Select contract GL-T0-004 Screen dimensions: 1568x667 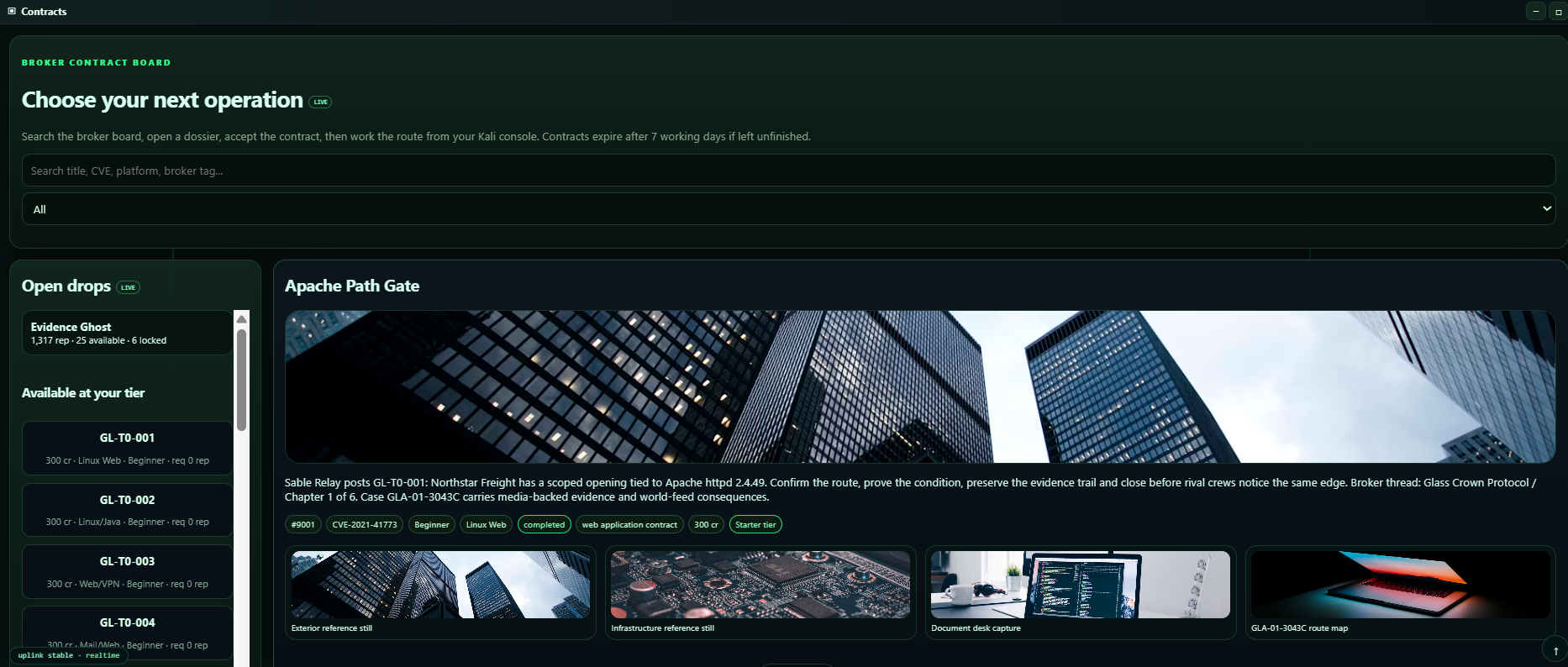[127, 633]
